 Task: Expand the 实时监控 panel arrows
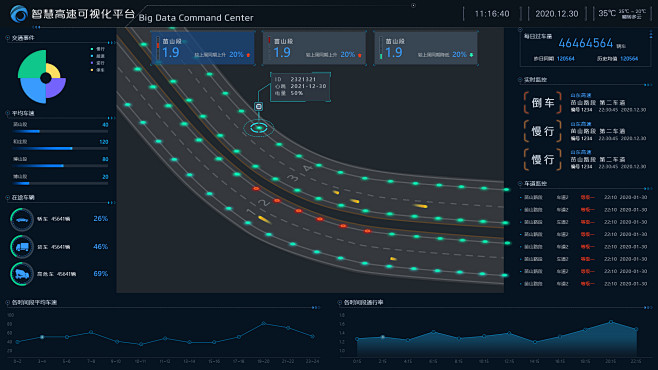[x=648, y=85]
